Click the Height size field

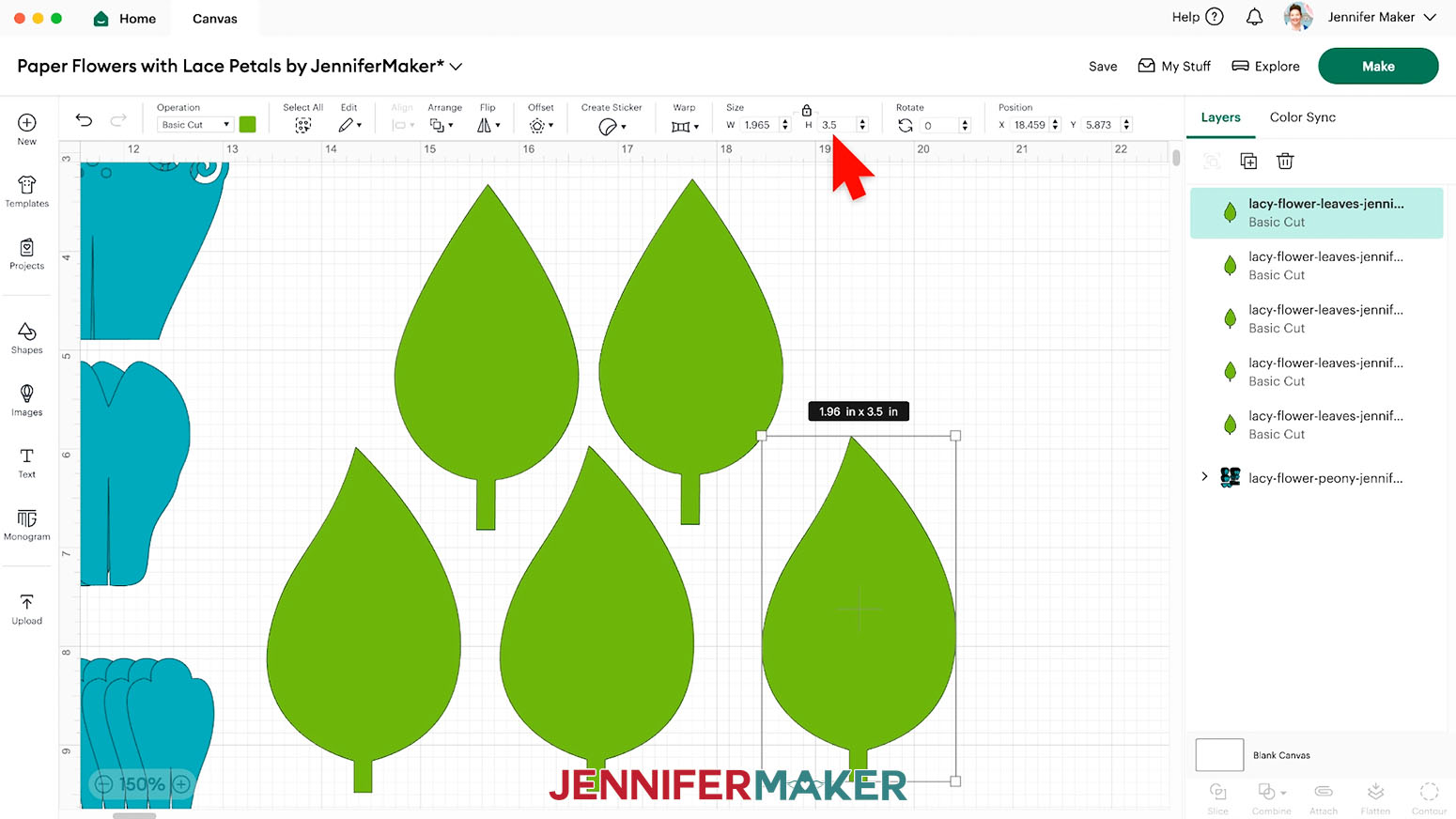837,125
